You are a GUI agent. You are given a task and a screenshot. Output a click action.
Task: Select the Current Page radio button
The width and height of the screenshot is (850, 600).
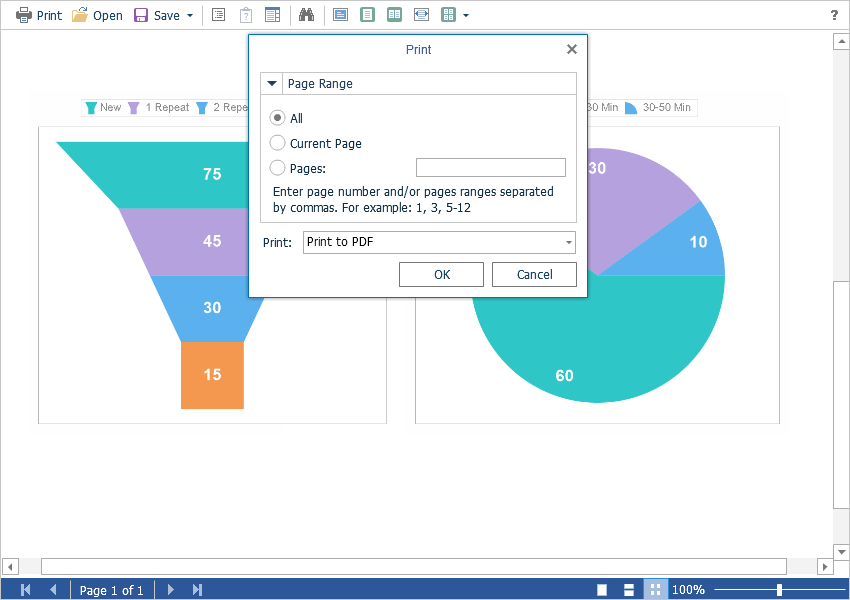pyautogui.click(x=277, y=143)
